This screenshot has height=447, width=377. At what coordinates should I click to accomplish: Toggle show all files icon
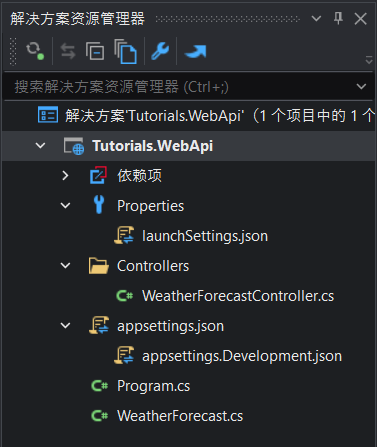(125, 51)
